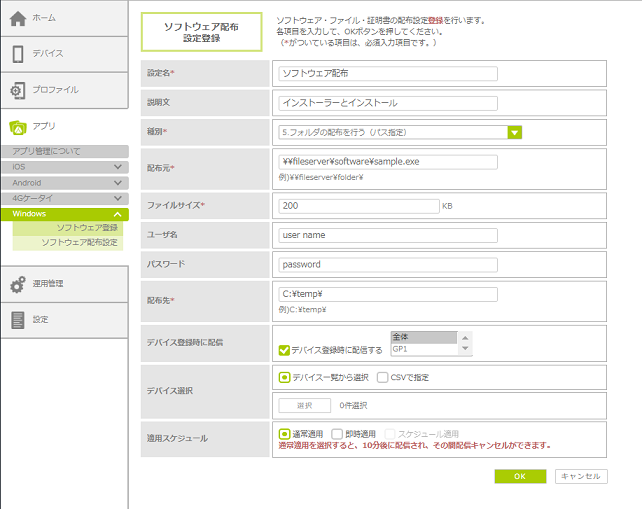Click the green App shield icon
Screen dimensions: 642x509
click(x=18, y=127)
